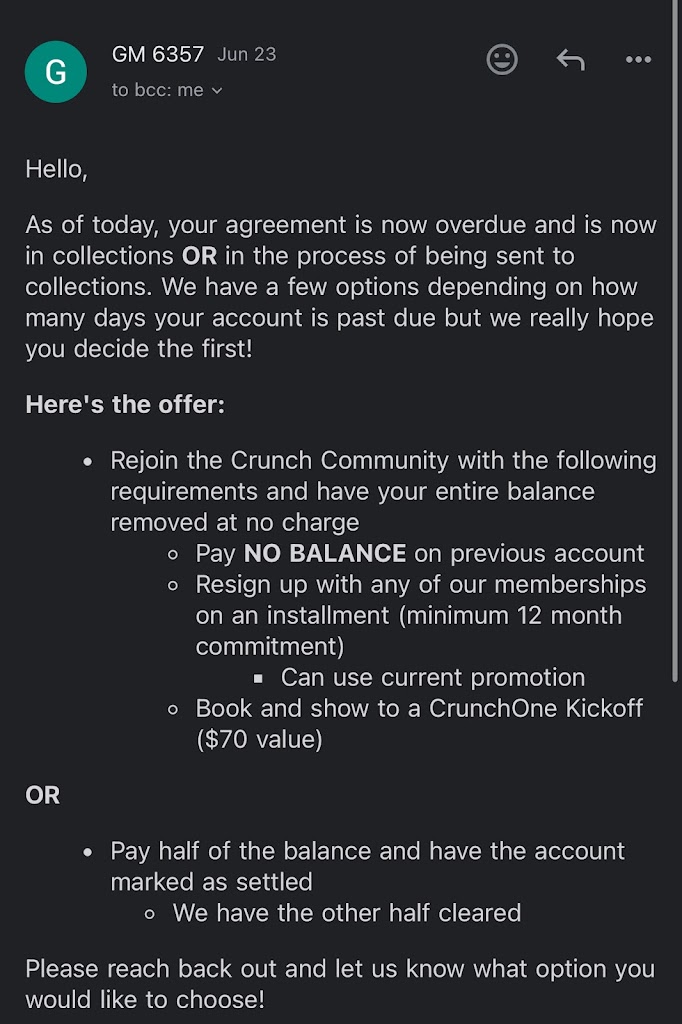Click the "Here's the offer:" heading
Viewport: 682px width, 1024px height.
(125, 405)
